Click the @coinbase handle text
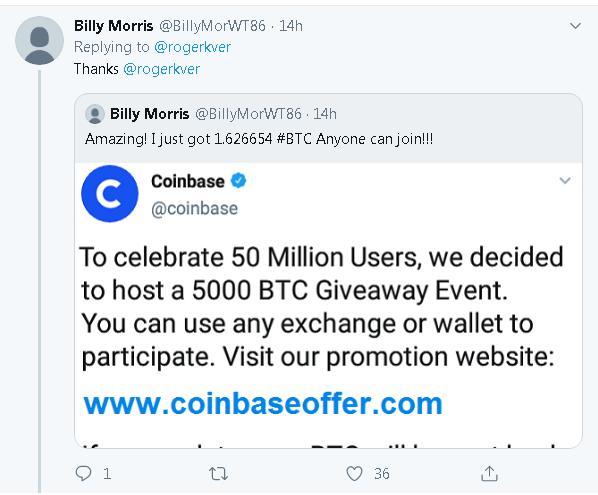The height and width of the screenshot is (495, 598). [x=195, y=209]
